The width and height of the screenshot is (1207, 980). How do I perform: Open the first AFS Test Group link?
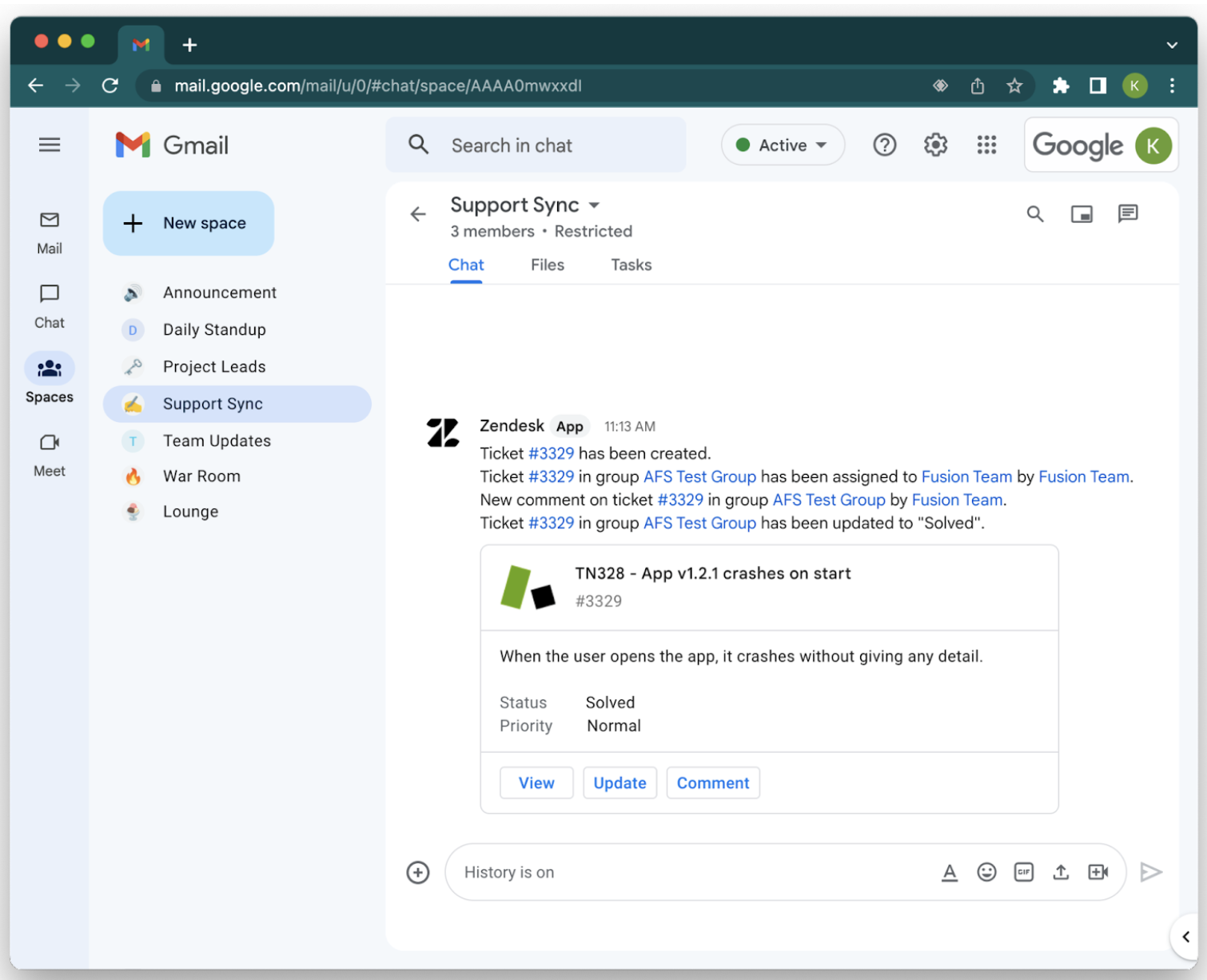699,476
